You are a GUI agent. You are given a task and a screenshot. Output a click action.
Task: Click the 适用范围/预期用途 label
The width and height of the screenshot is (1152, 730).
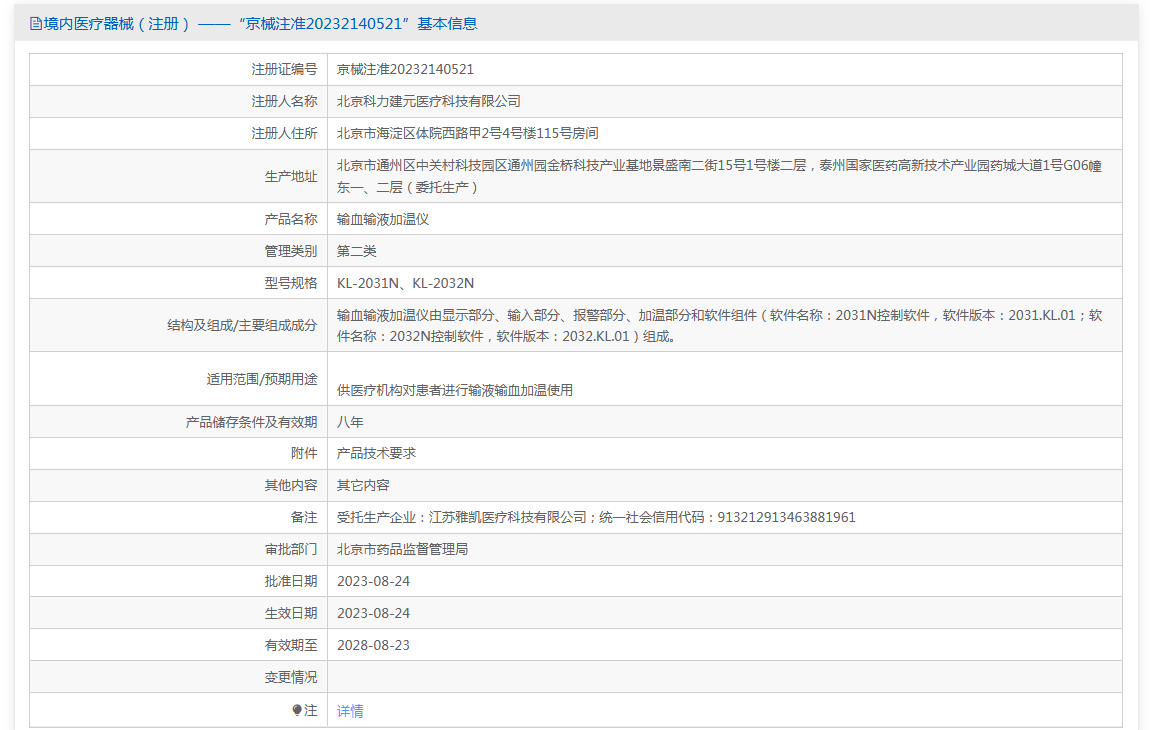click(262, 379)
